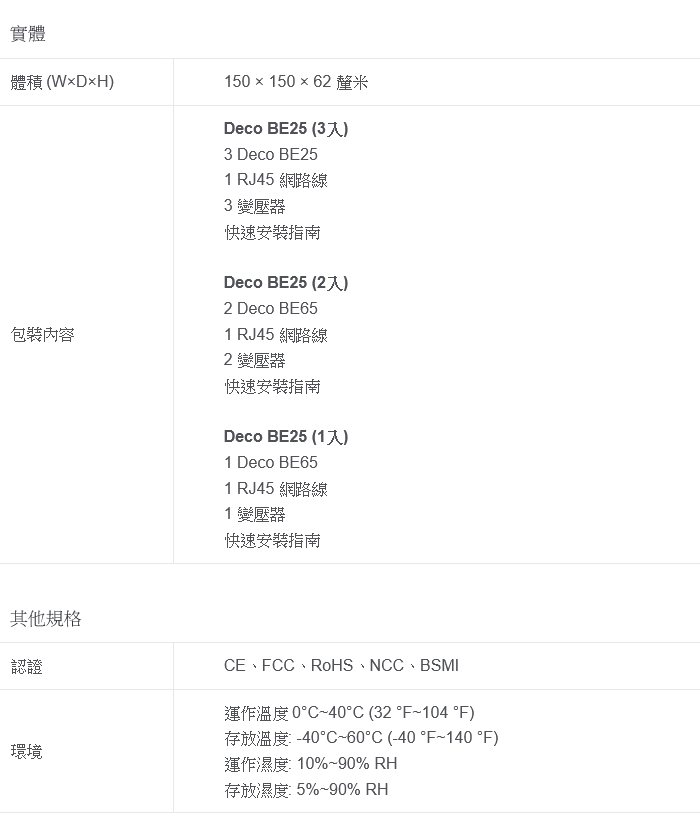Click the Deco BE25 (3入) bold heading

[286, 129]
